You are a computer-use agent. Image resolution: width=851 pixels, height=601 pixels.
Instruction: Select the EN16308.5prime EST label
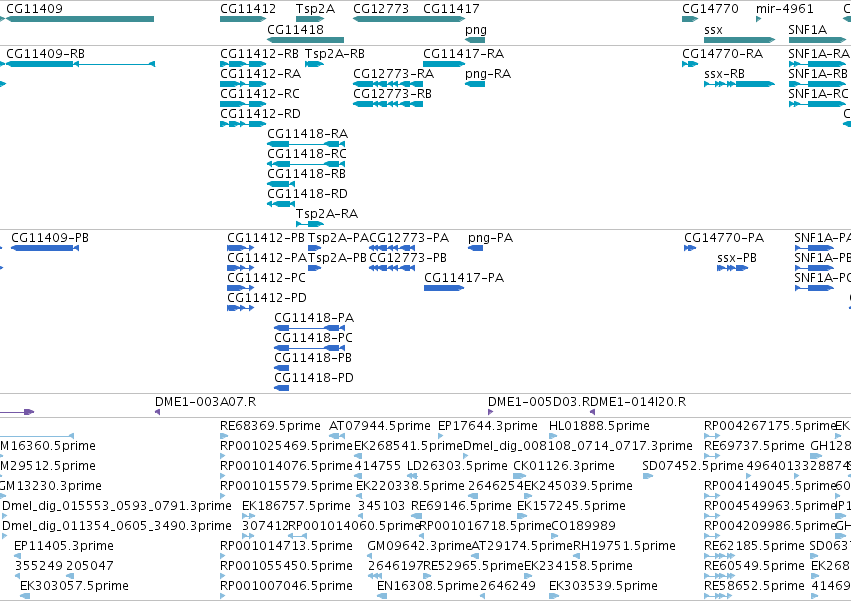pyautogui.click(x=428, y=586)
